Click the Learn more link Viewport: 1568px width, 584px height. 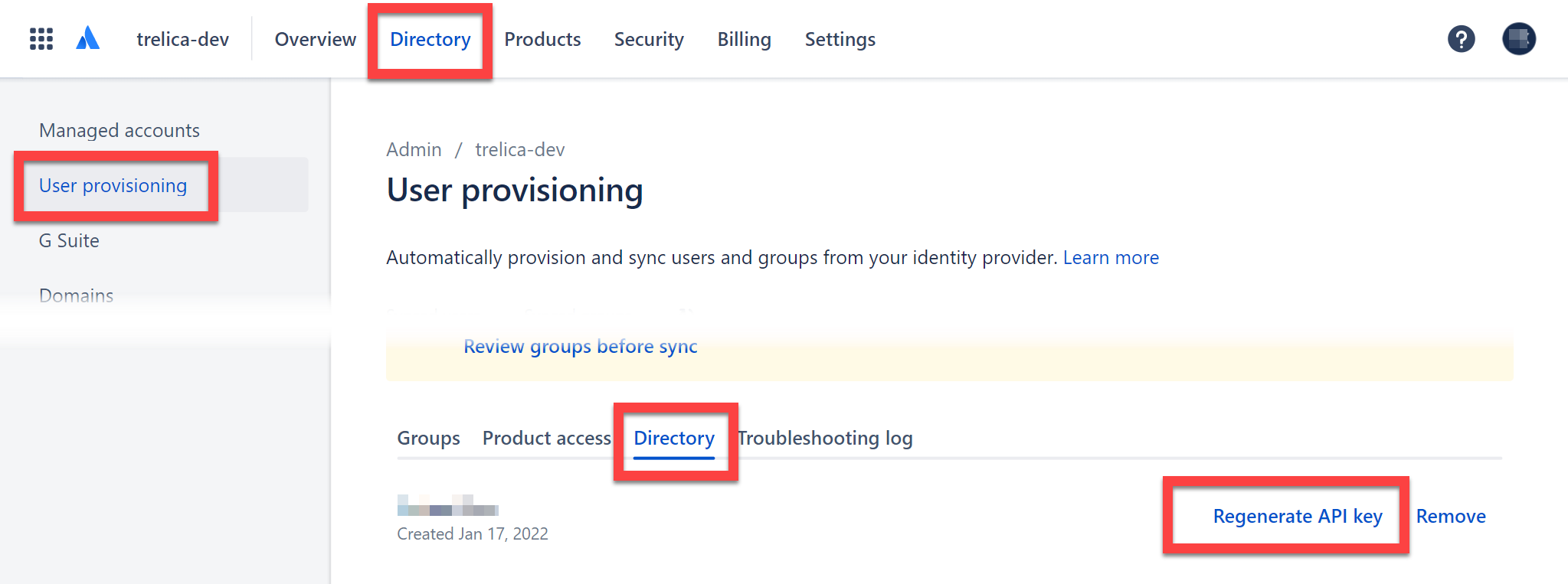coord(1111,257)
